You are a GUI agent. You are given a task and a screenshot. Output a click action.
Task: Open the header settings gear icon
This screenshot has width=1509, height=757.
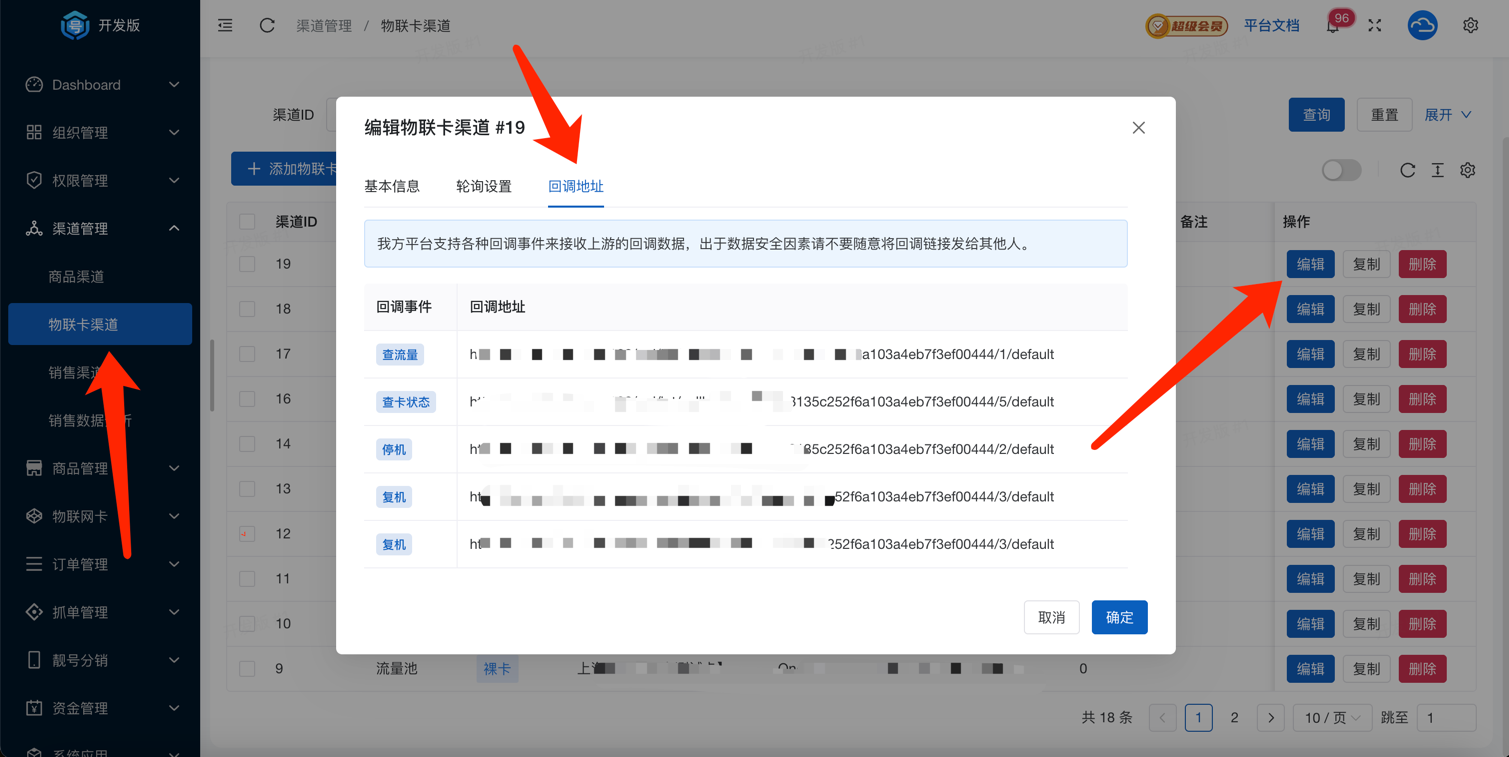1470,26
